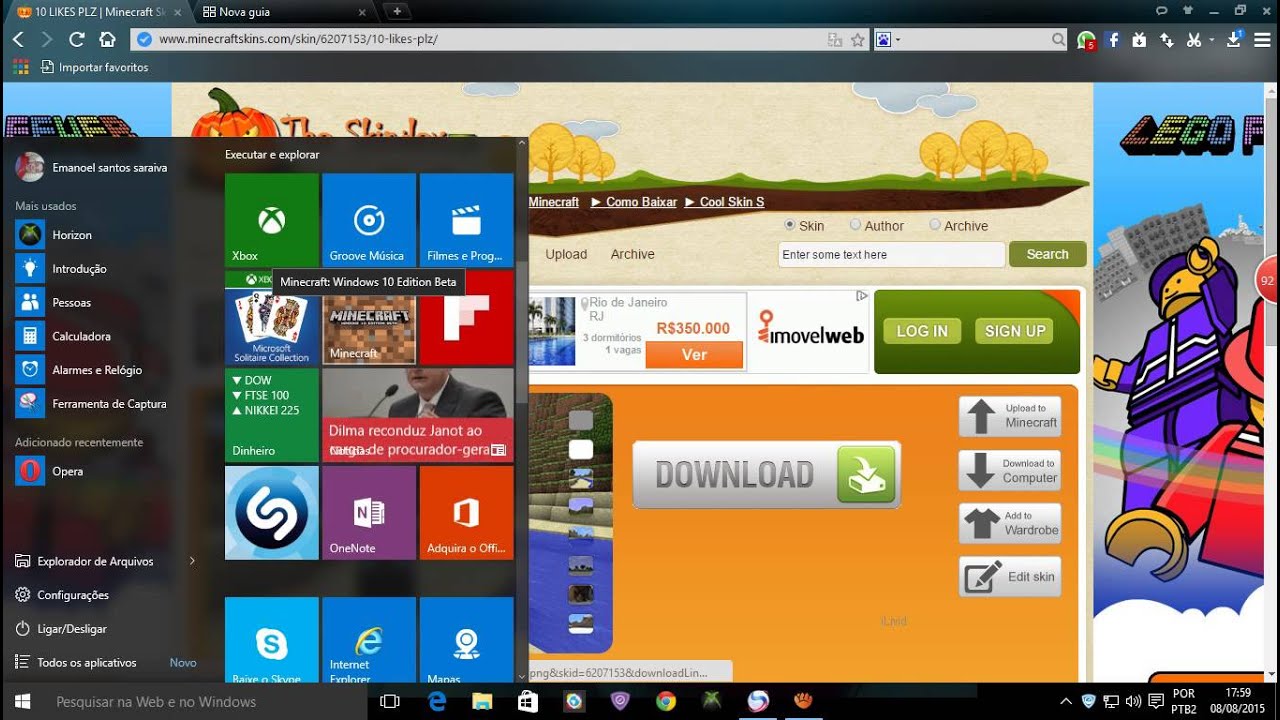The image size is (1280, 720).
Task: Bookmark page with the star icon
Action: pyautogui.click(x=857, y=40)
